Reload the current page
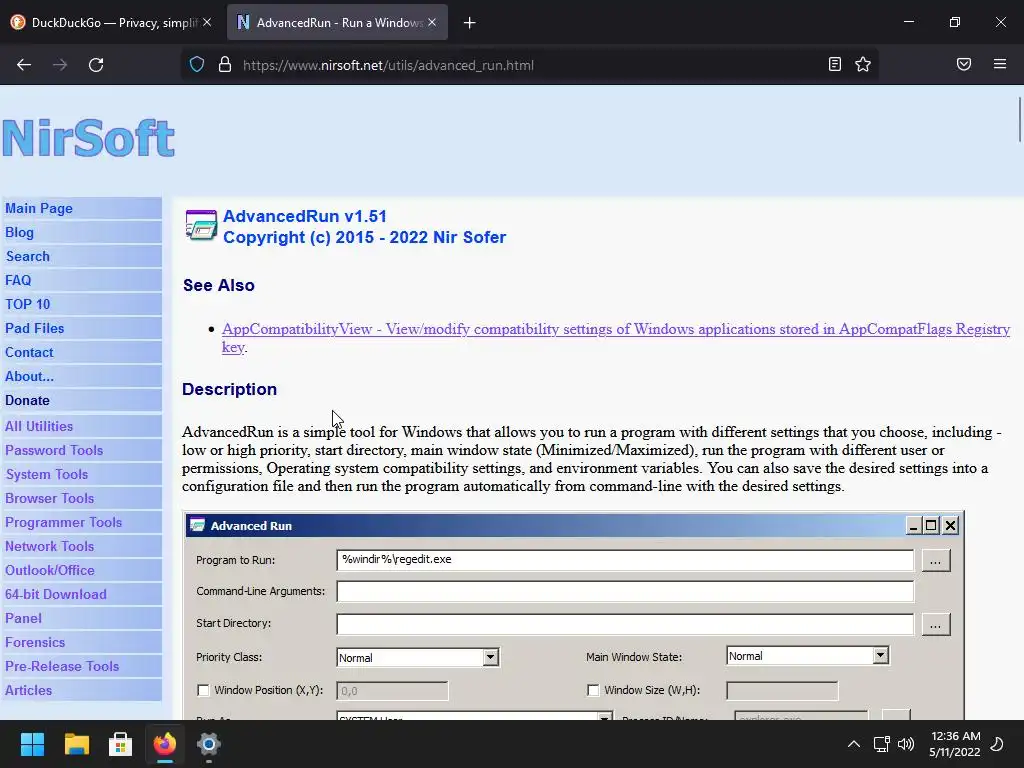This screenshot has height=768, width=1024. [96, 65]
